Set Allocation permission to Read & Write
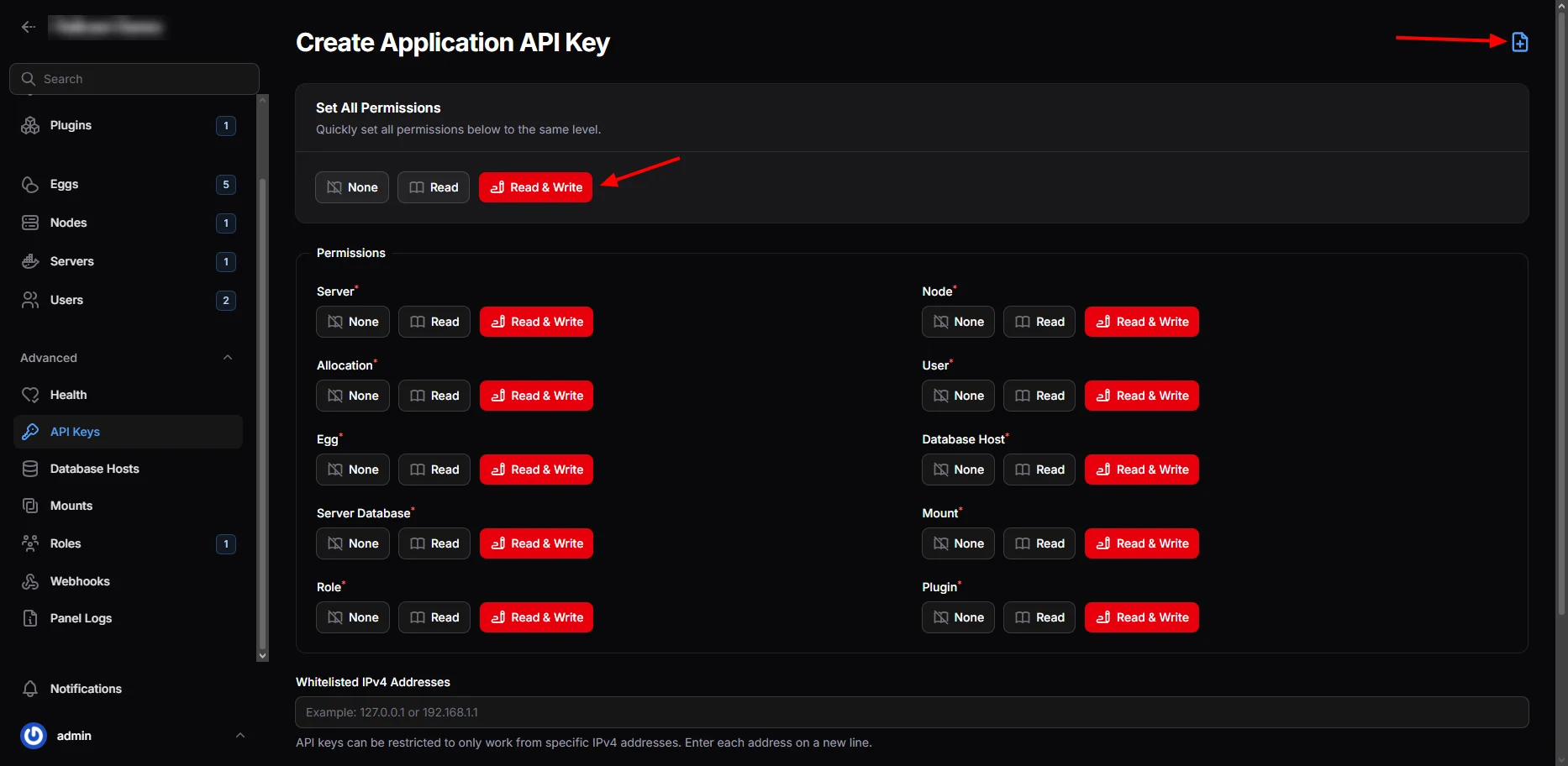Screen dimensions: 1568x766 537,396
